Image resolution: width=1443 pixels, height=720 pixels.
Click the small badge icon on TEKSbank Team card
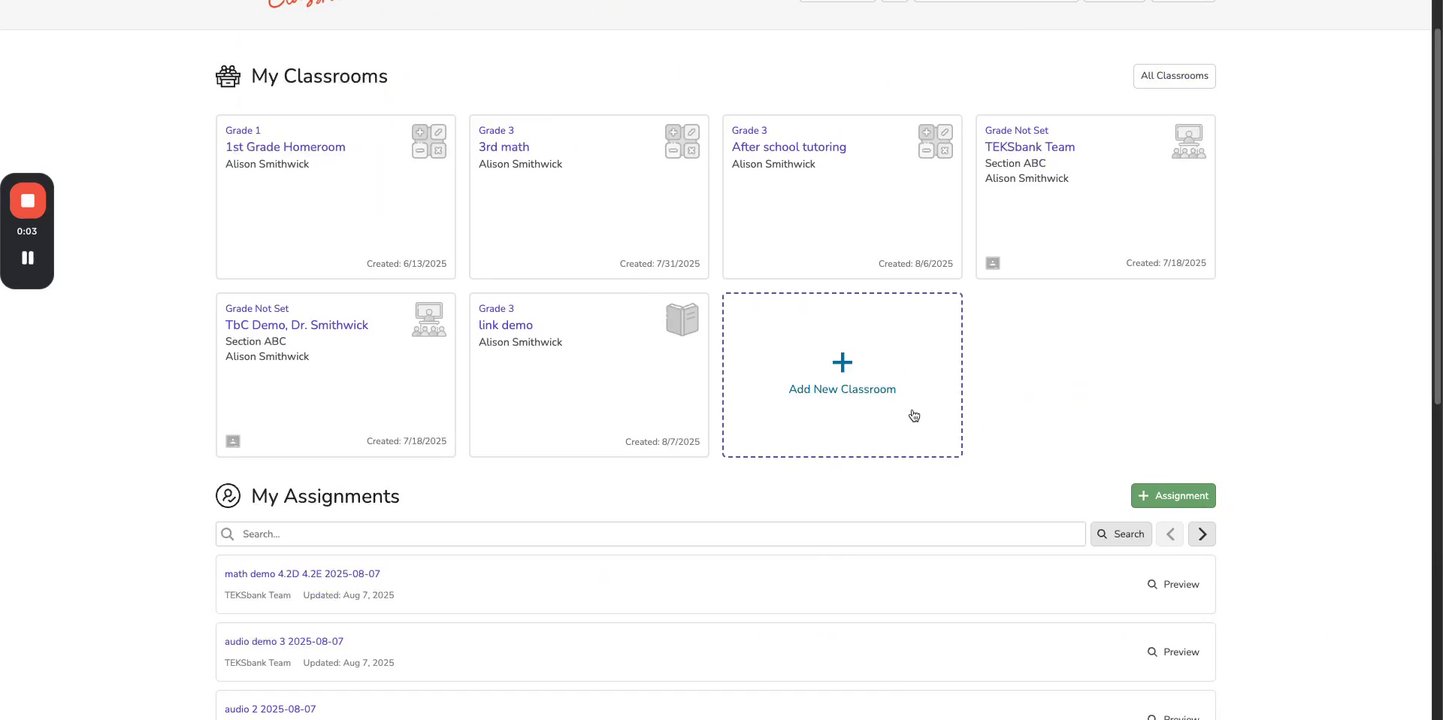pos(992,263)
